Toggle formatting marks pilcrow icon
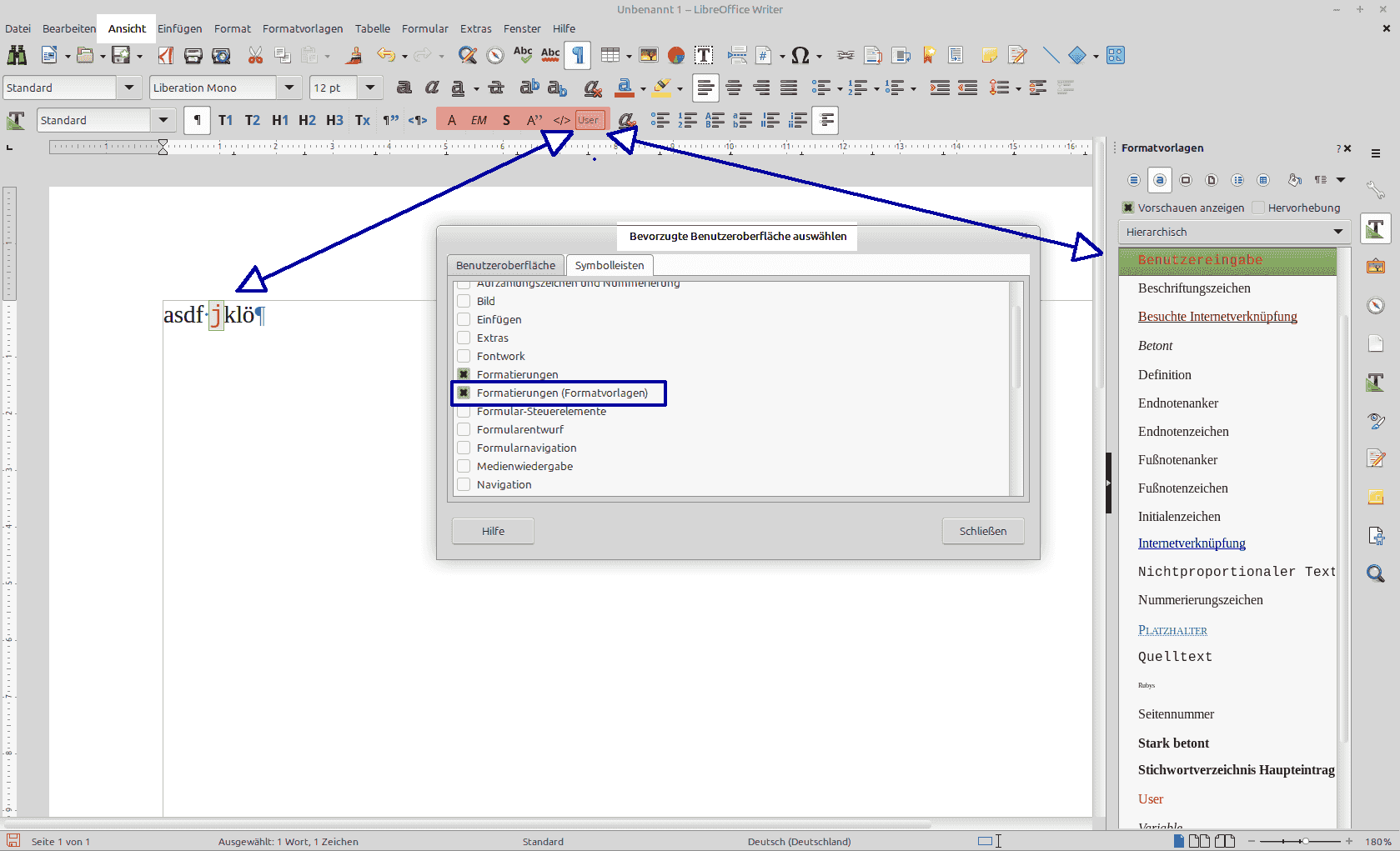Viewport: 1400px width, 851px height. (578, 55)
